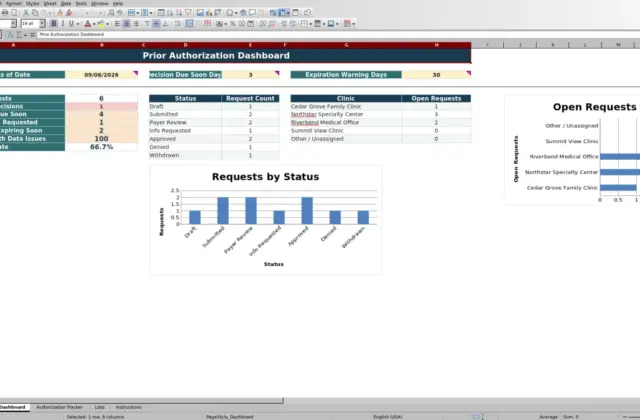Open the Special Character dropdown arrow
This screenshot has height=420, width=640.
[x=236, y=13]
